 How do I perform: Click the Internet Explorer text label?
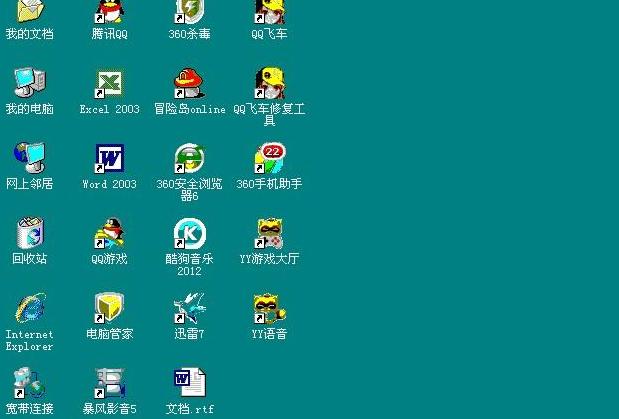coord(30,340)
